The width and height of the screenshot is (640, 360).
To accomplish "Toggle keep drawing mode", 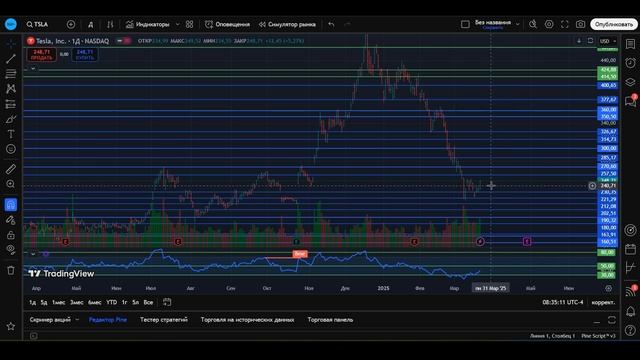I will (11, 220).
